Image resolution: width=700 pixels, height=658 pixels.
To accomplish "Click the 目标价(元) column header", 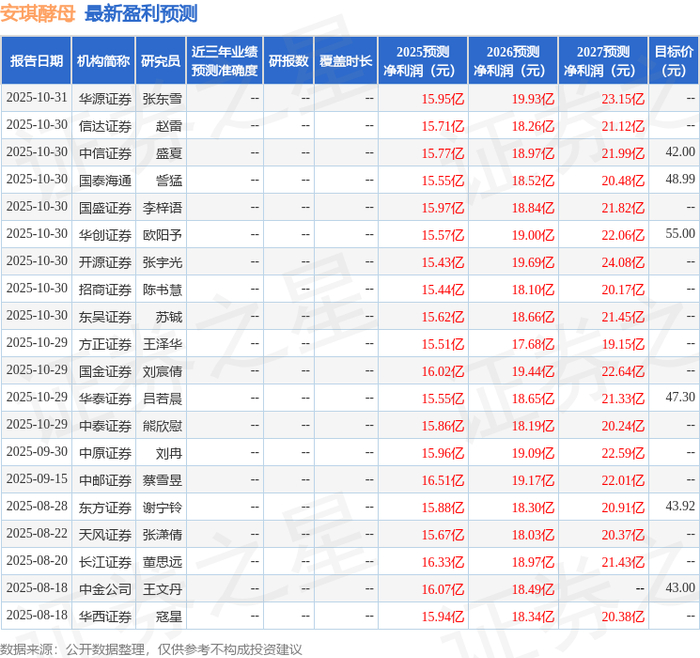I will pos(674,61).
